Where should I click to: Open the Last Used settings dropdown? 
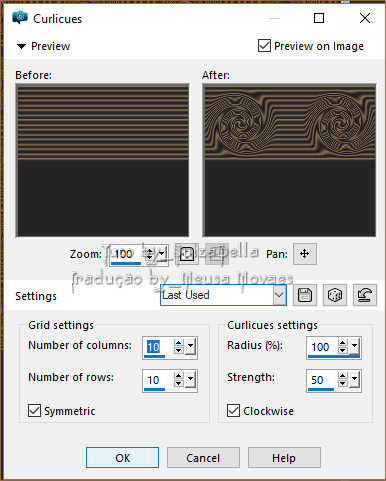[279, 295]
